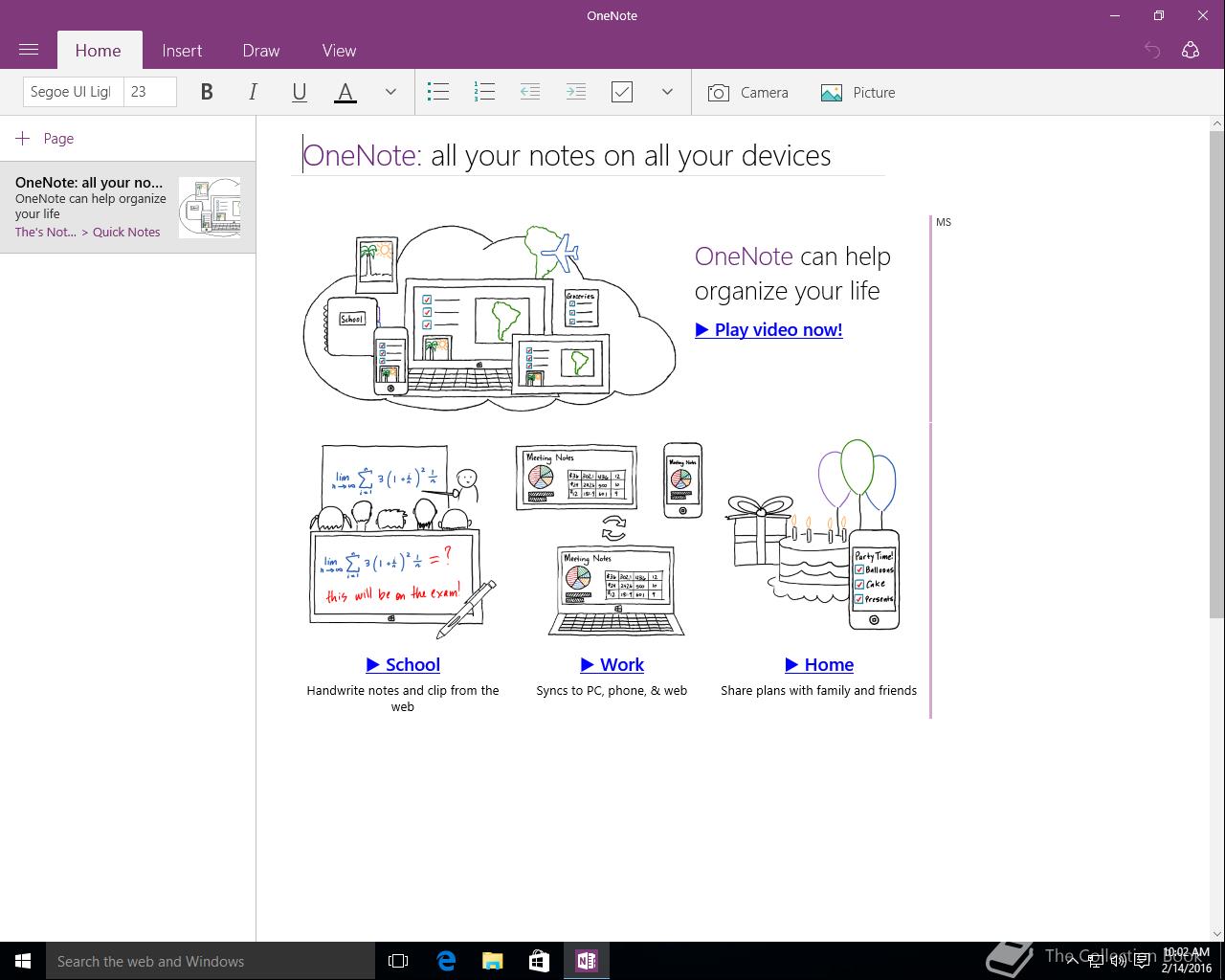Click the Quick Notes section breadcrumb
The image size is (1225, 980).
click(x=126, y=232)
